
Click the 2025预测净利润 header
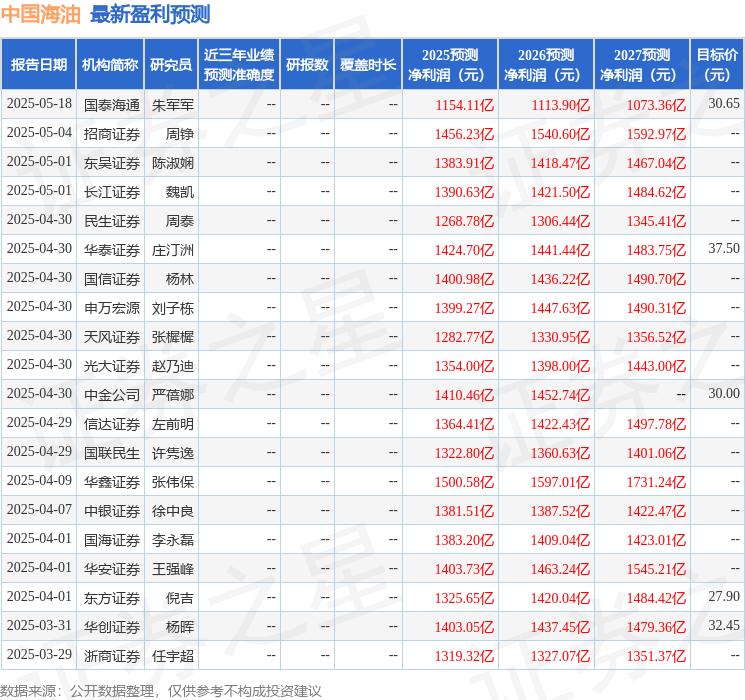click(x=450, y=65)
